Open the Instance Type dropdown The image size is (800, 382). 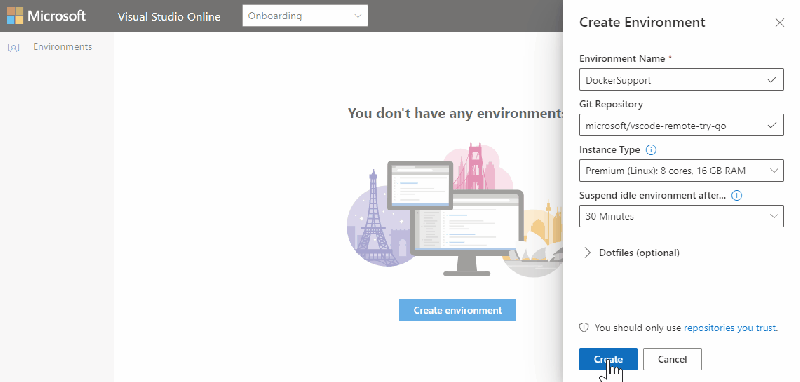pos(681,170)
